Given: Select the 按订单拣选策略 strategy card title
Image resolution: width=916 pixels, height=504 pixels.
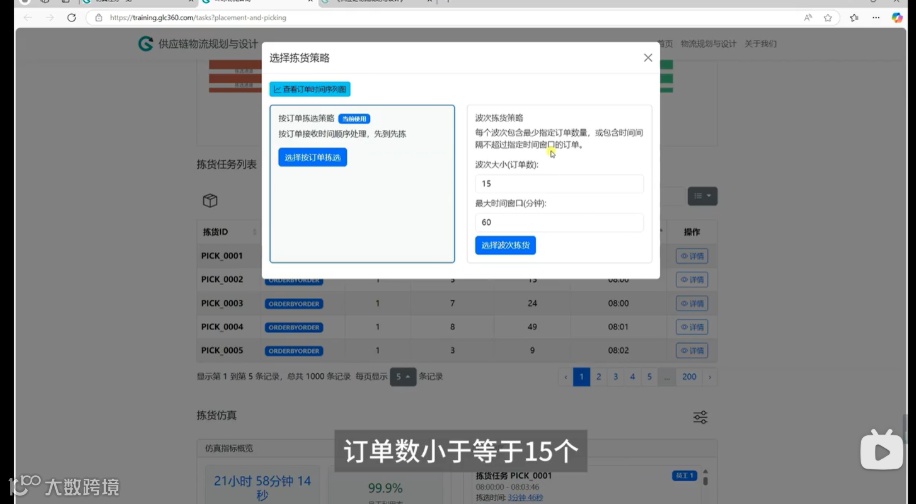Looking at the screenshot, I should (x=306, y=118).
